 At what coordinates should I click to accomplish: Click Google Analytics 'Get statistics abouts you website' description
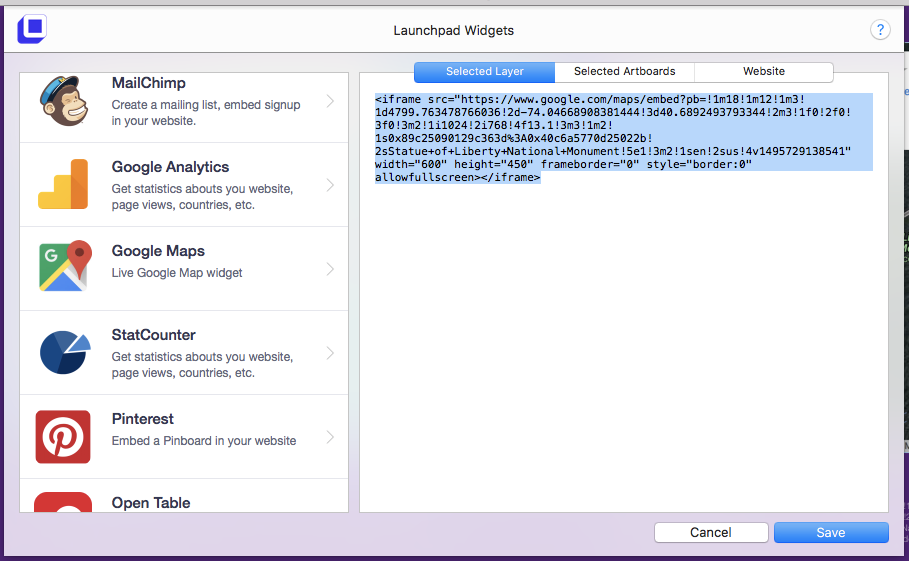202,196
